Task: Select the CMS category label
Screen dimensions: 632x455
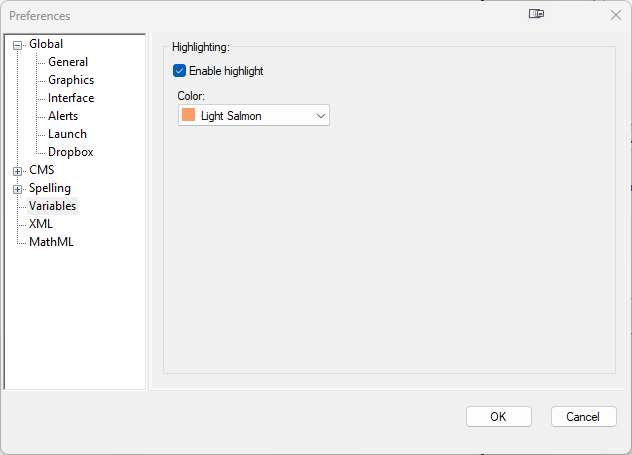Action: click(41, 170)
